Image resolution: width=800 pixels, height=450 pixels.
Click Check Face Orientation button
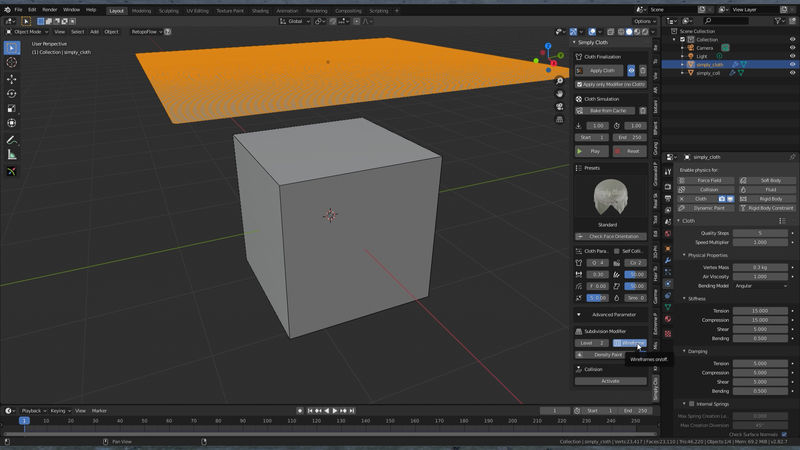(611, 236)
